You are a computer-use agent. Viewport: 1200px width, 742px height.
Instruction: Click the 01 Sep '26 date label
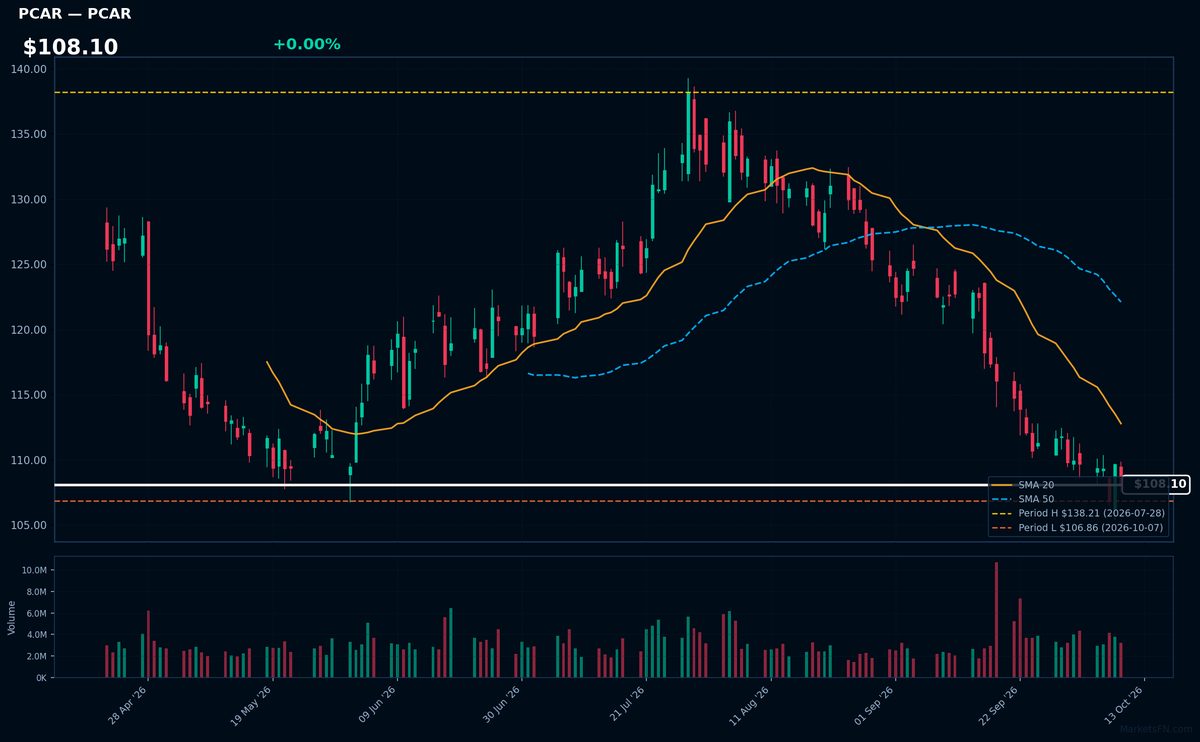pyautogui.click(x=875, y=704)
